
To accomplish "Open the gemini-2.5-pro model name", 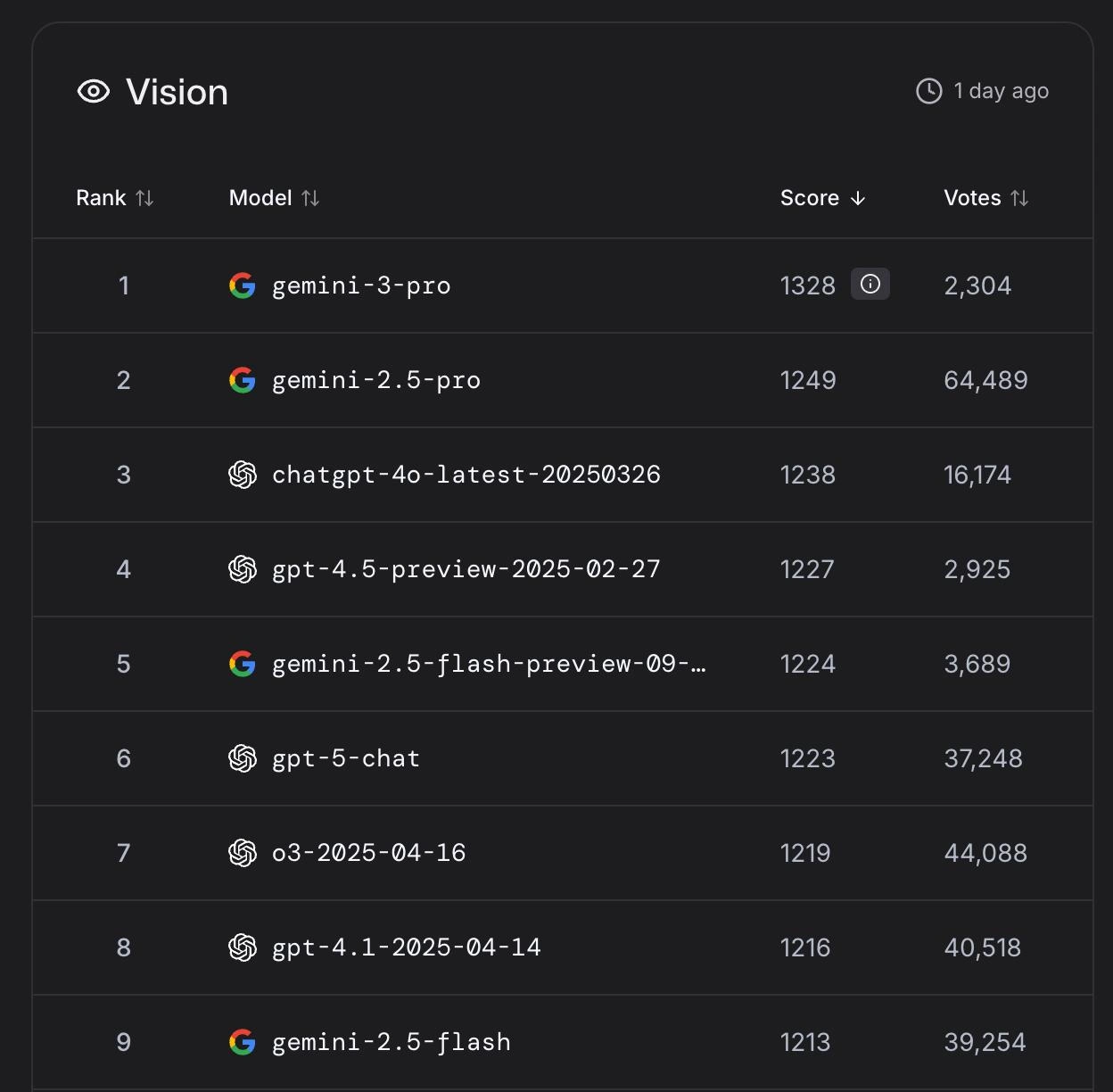I will [x=376, y=380].
